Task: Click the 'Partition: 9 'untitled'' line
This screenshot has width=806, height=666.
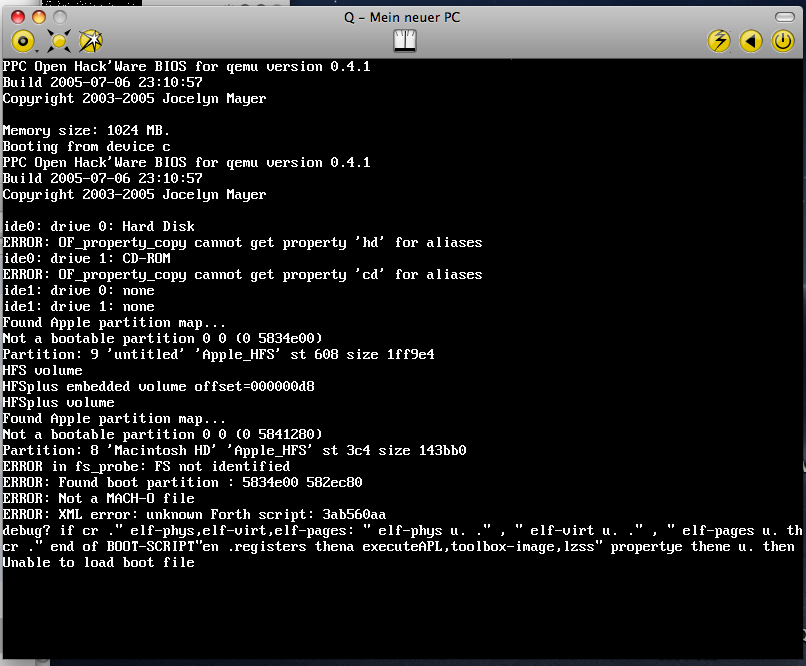Action: pos(218,355)
